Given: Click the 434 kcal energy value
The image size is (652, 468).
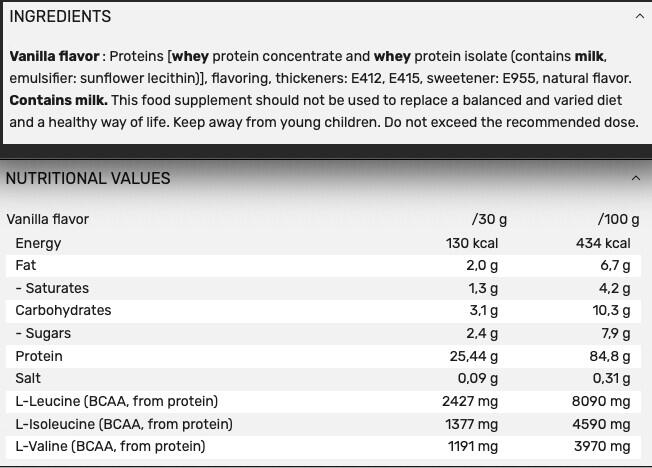Looking at the screenshot, I should (604, 243).
